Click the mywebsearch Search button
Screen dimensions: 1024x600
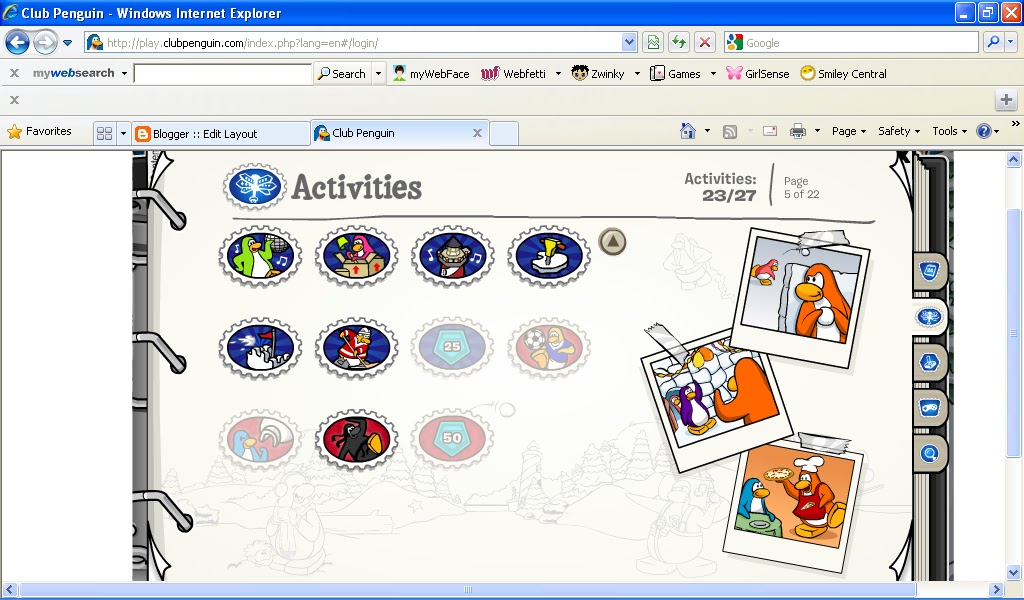[342, 74]
